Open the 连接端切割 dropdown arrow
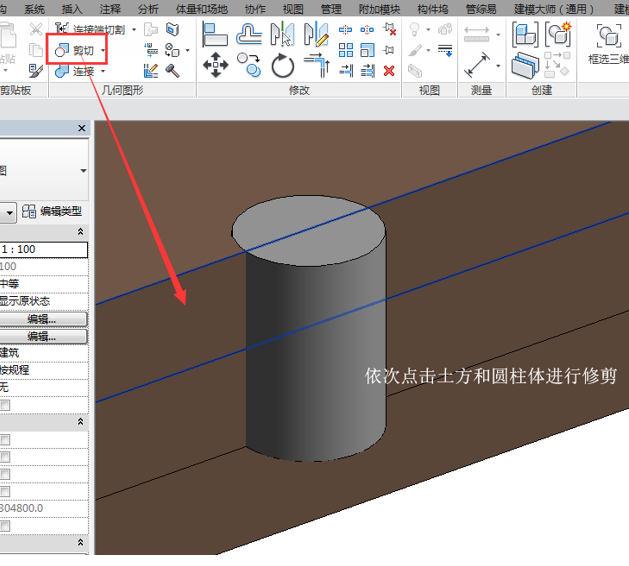Screen dimensions: 629x566 (x=134, y=29)
